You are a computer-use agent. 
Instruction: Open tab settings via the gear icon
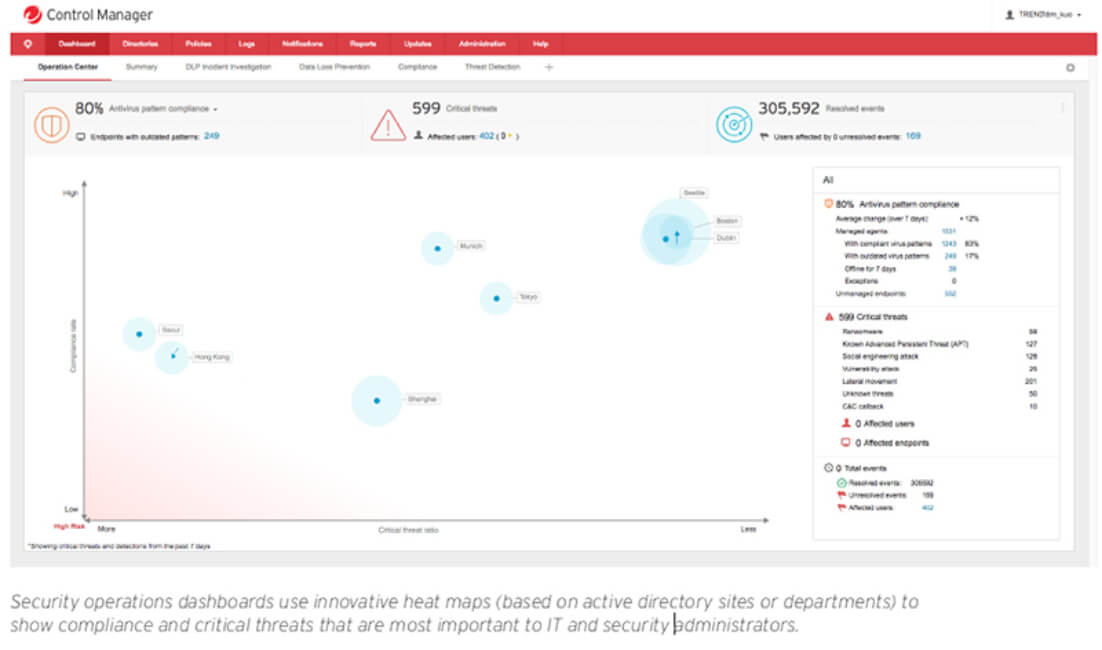coord(1070,68)
